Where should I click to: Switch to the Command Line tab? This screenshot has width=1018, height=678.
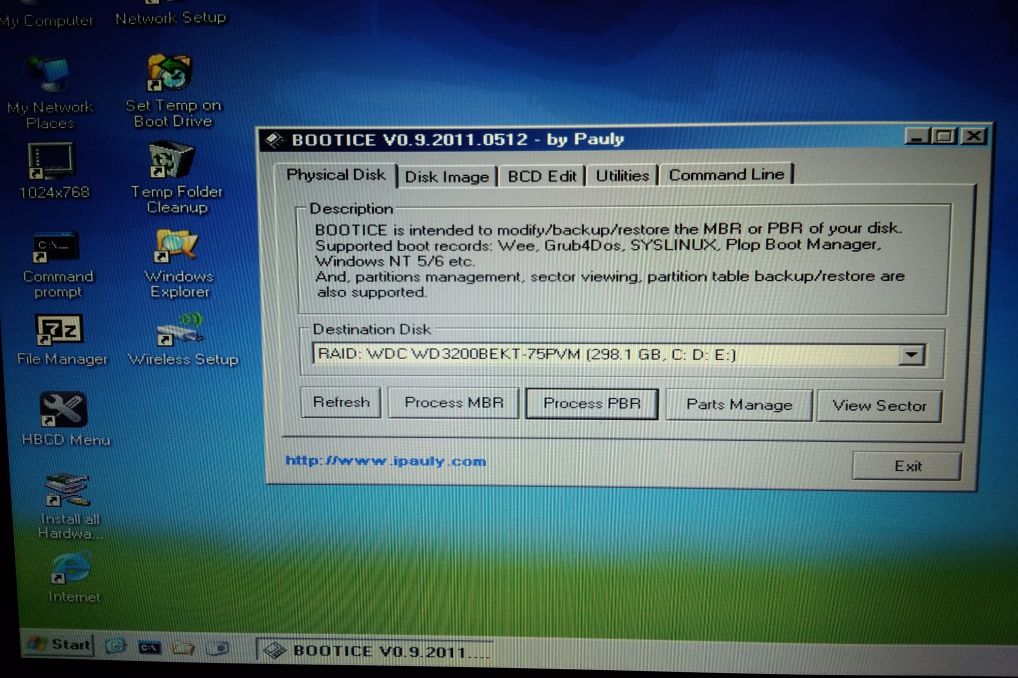726,174
